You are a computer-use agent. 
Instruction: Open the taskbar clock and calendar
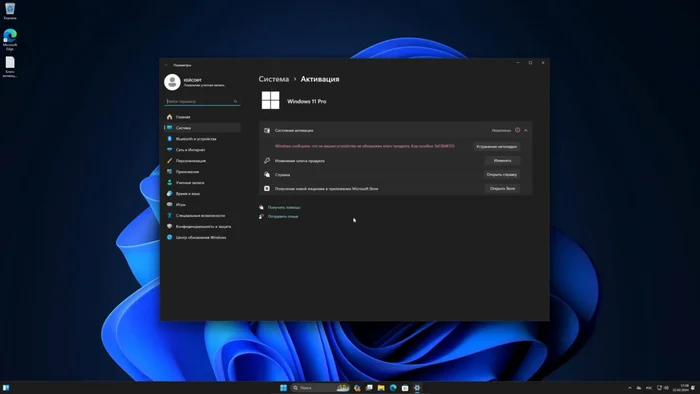[x=681, y=388]
